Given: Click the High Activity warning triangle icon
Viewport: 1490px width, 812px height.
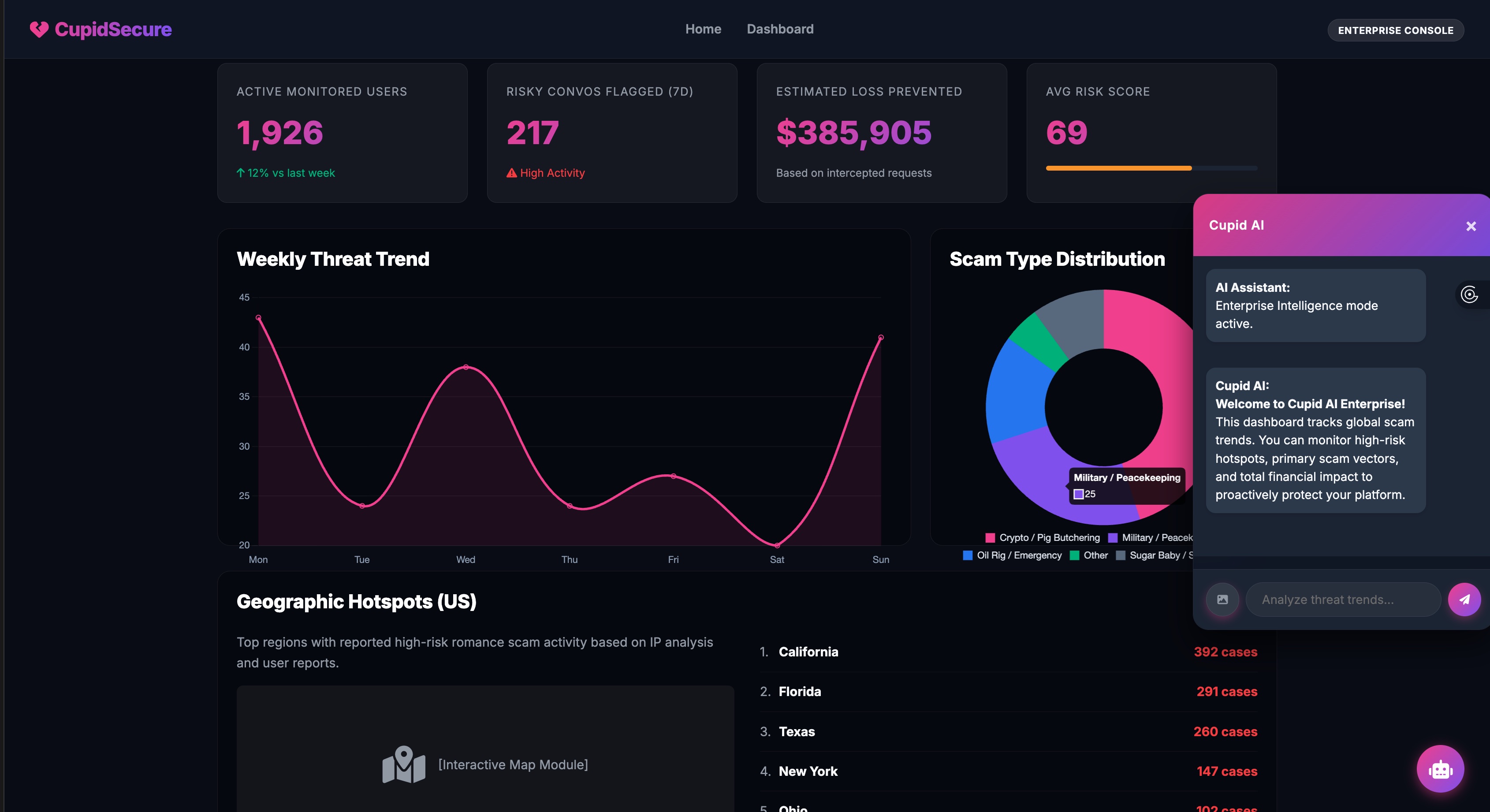Looking at the screenshot, I should pyautogui.click(x=511, y=173).
